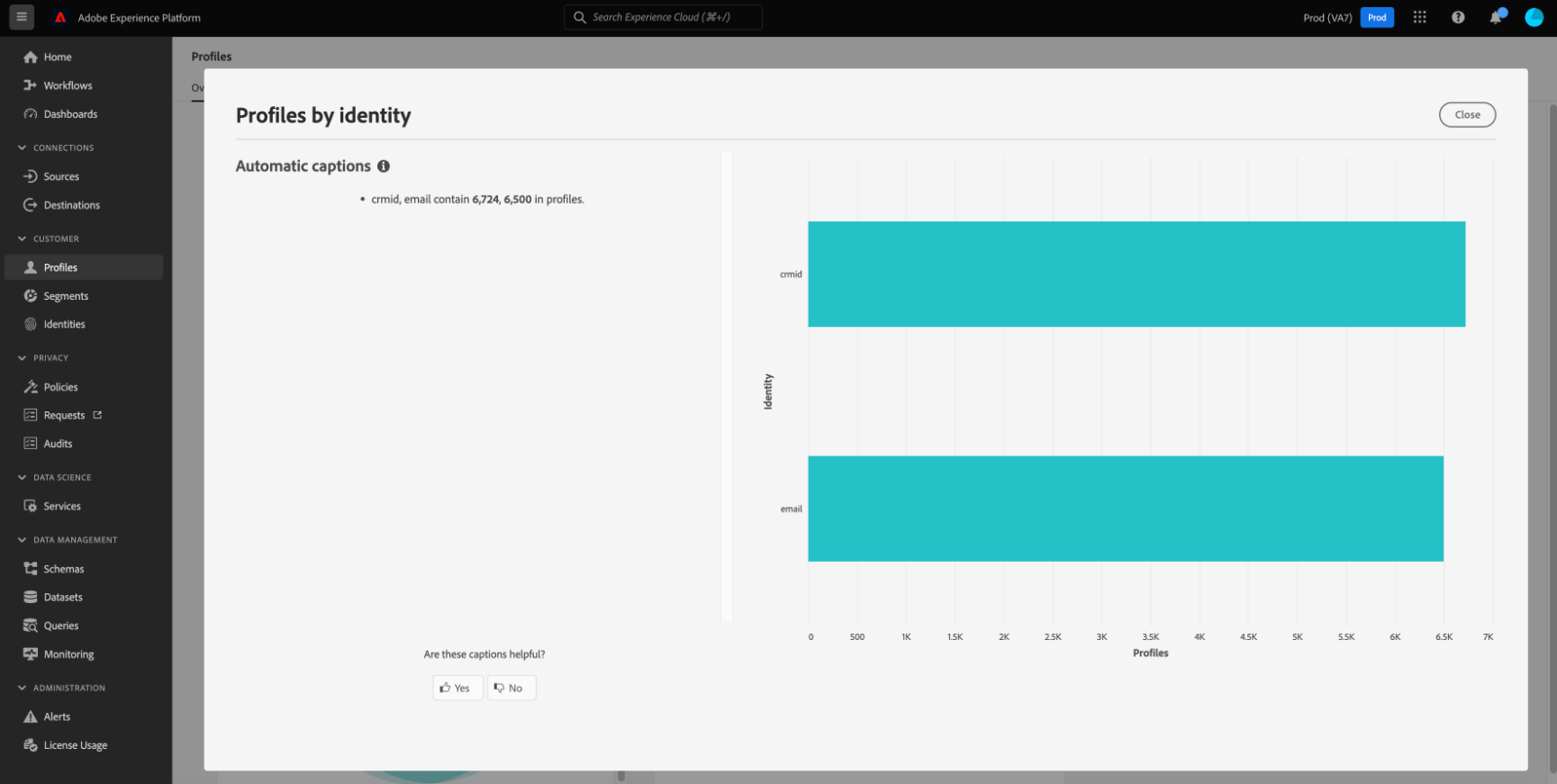
Task: Click the Datasets sidebar label
Action: 63,597
